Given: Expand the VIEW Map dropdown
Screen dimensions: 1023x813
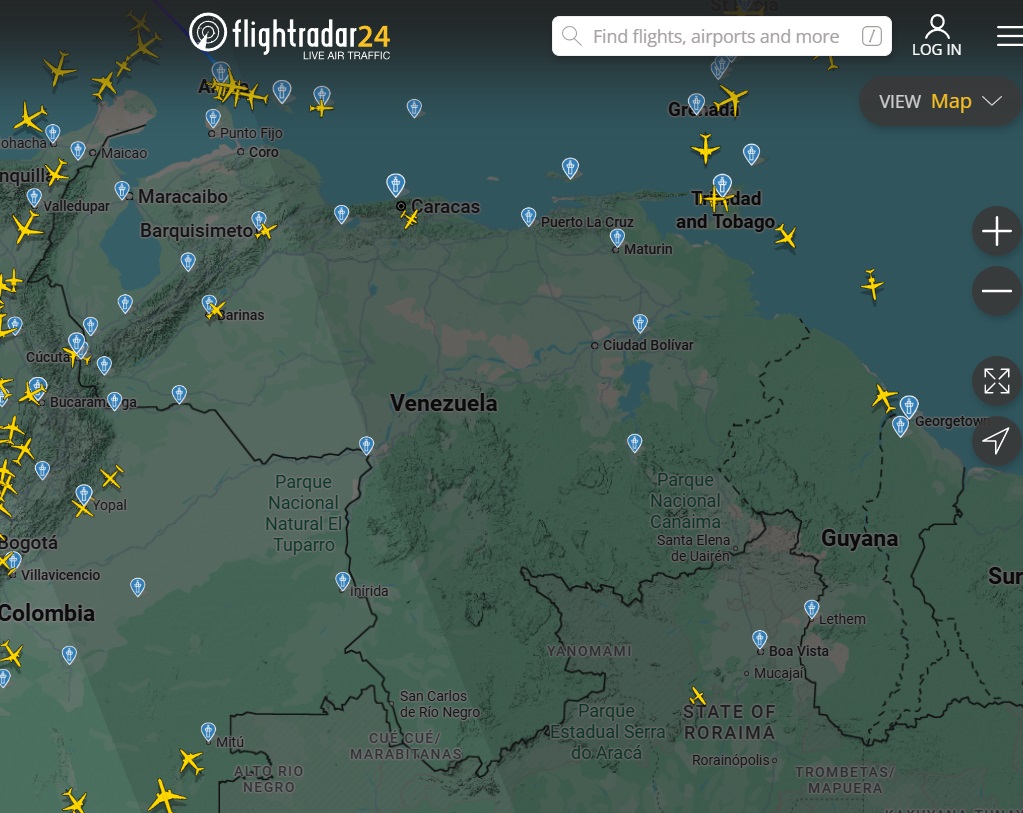Looking at the screenshot, I should coord(940,101).
